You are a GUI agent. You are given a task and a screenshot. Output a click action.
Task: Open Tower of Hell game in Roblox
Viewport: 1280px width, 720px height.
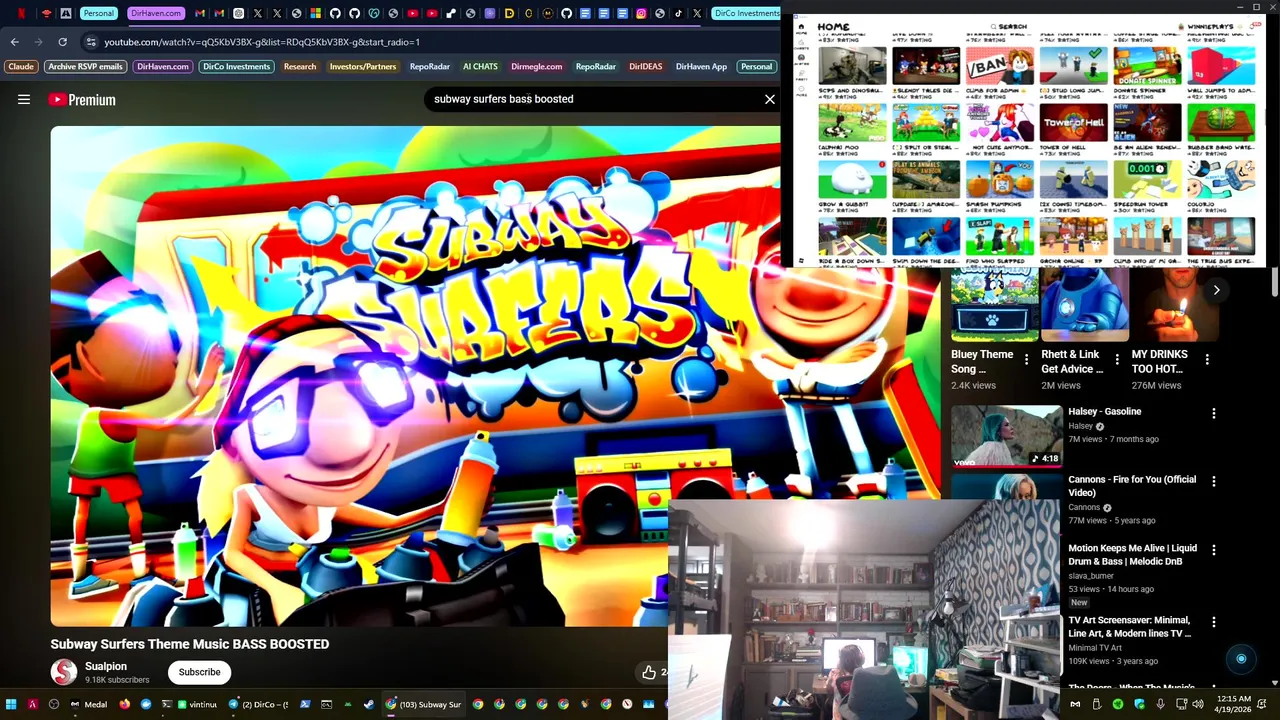pos(1074,122)
